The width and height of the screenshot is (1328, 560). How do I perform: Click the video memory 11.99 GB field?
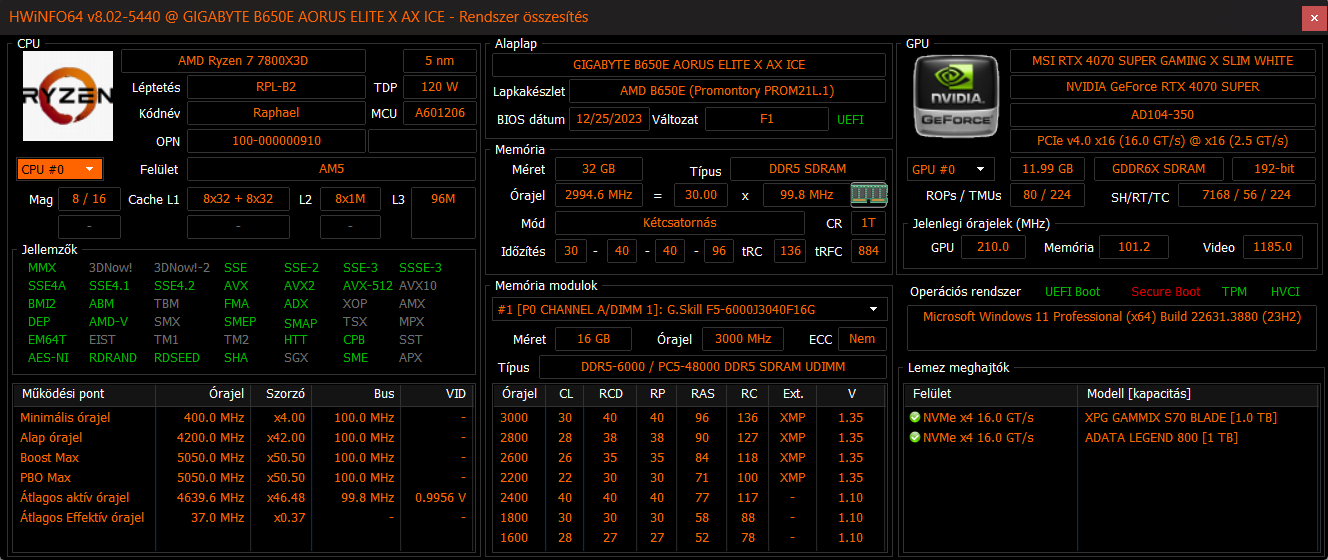pos(1047,169)
